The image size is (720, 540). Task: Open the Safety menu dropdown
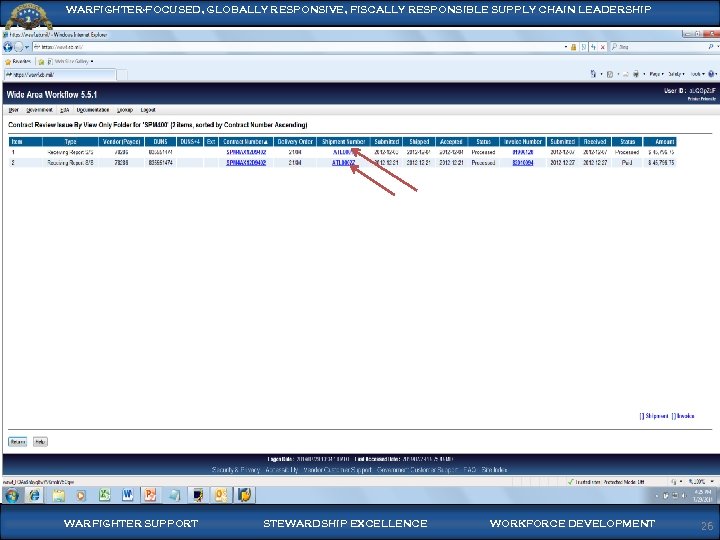(676, 74)
